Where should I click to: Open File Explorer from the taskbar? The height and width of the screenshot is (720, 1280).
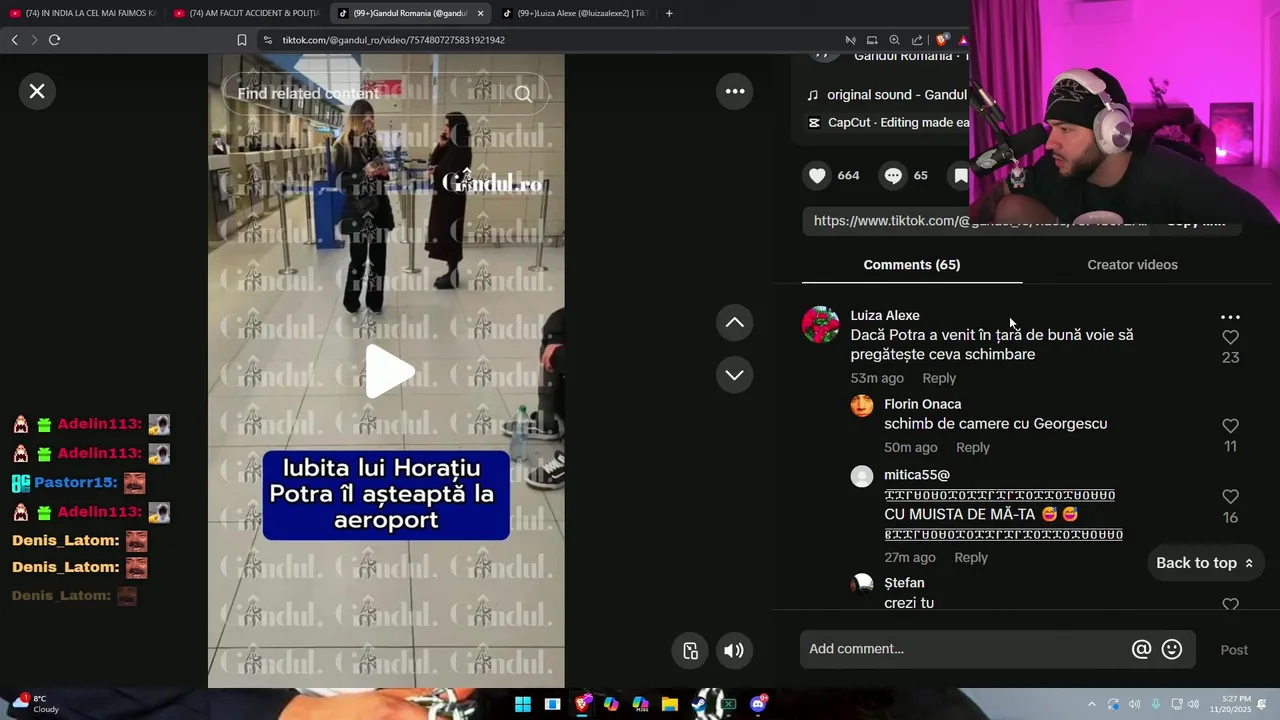pyautogui.click(x=670, y=705)
